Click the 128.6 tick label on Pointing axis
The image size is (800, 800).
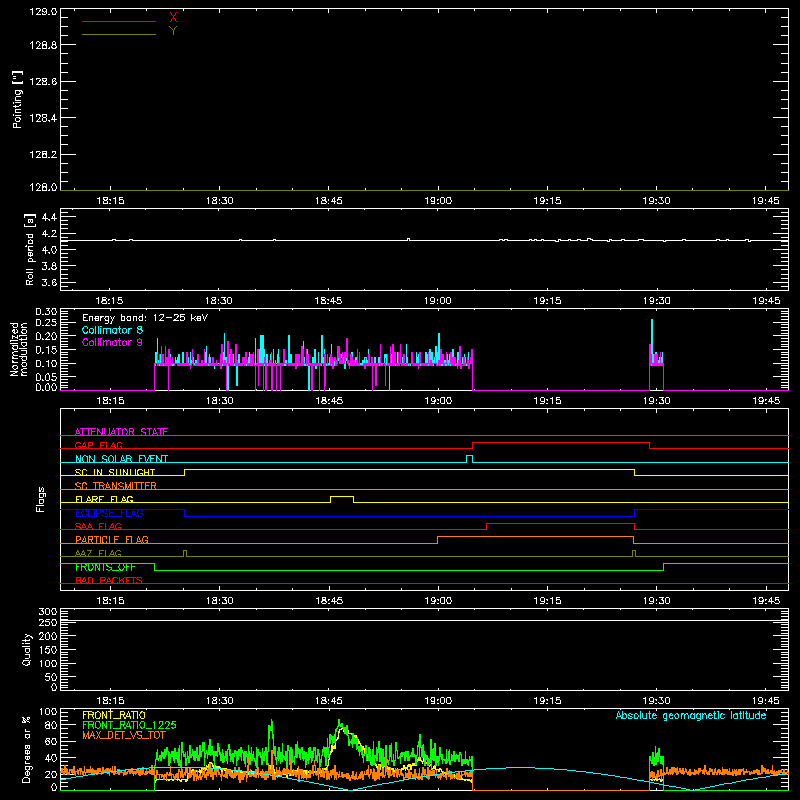43,82
